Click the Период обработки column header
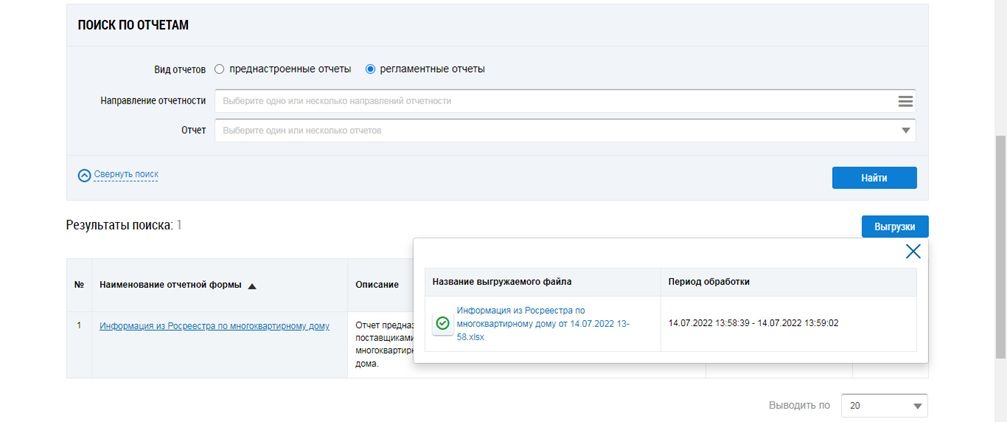 pyautogui.click(x=708, y=282)
